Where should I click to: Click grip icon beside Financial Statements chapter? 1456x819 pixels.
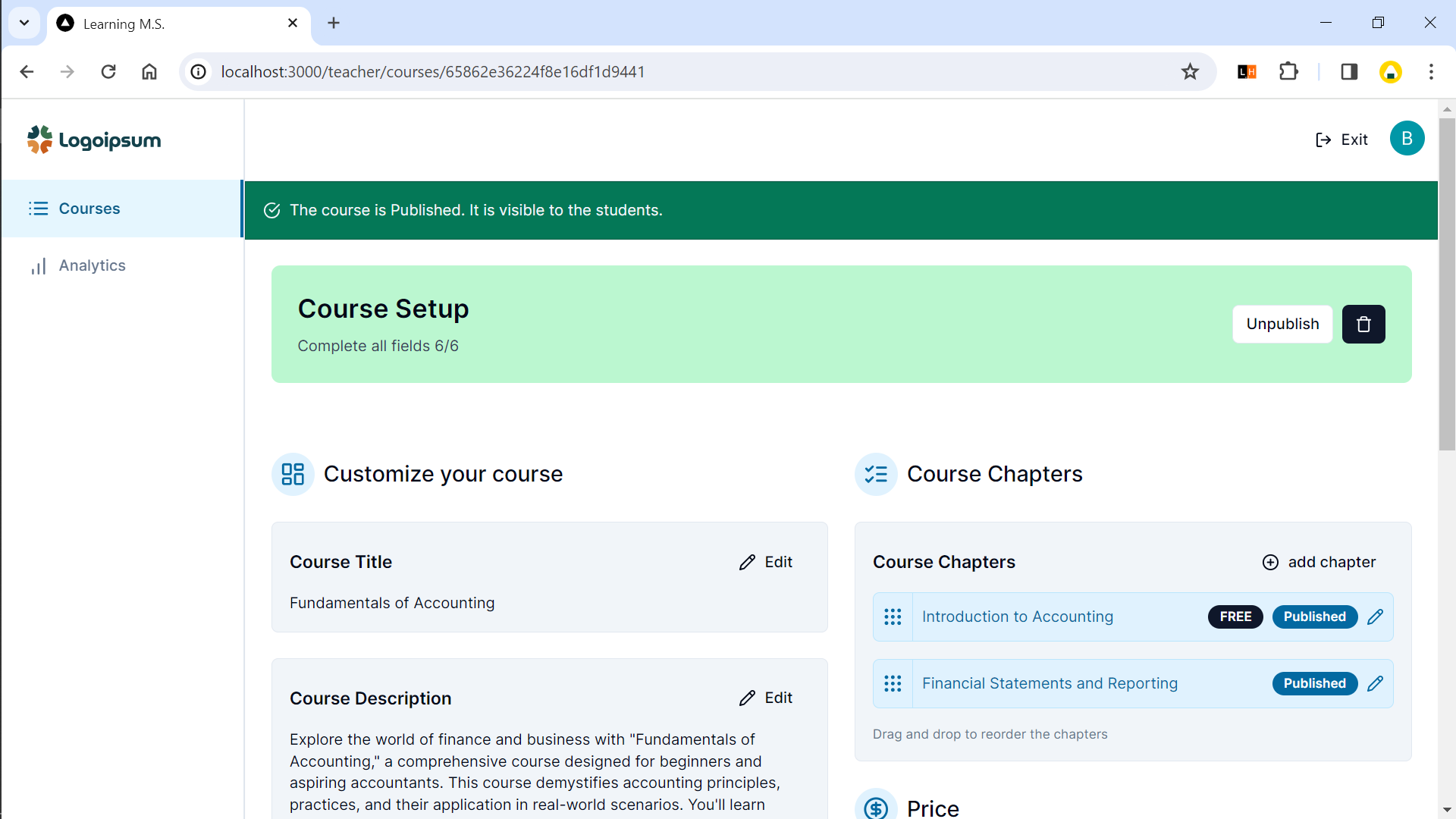click(x=893, y=683)
